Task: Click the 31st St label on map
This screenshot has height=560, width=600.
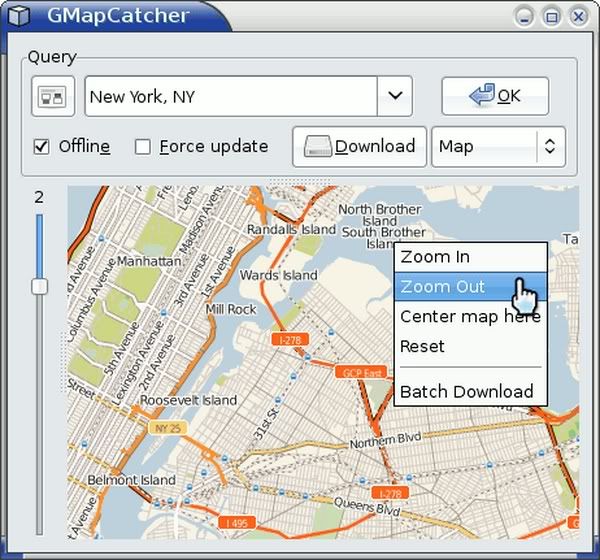Action: click(x=265, y=424)
